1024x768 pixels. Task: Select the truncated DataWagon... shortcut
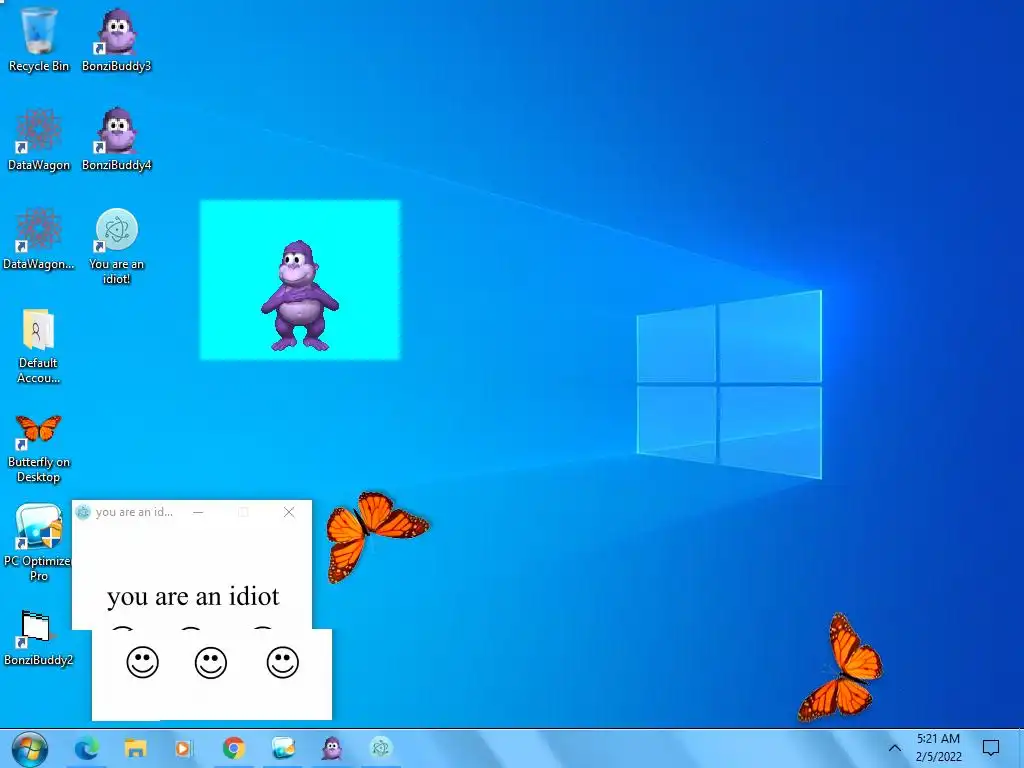point(39,238)
